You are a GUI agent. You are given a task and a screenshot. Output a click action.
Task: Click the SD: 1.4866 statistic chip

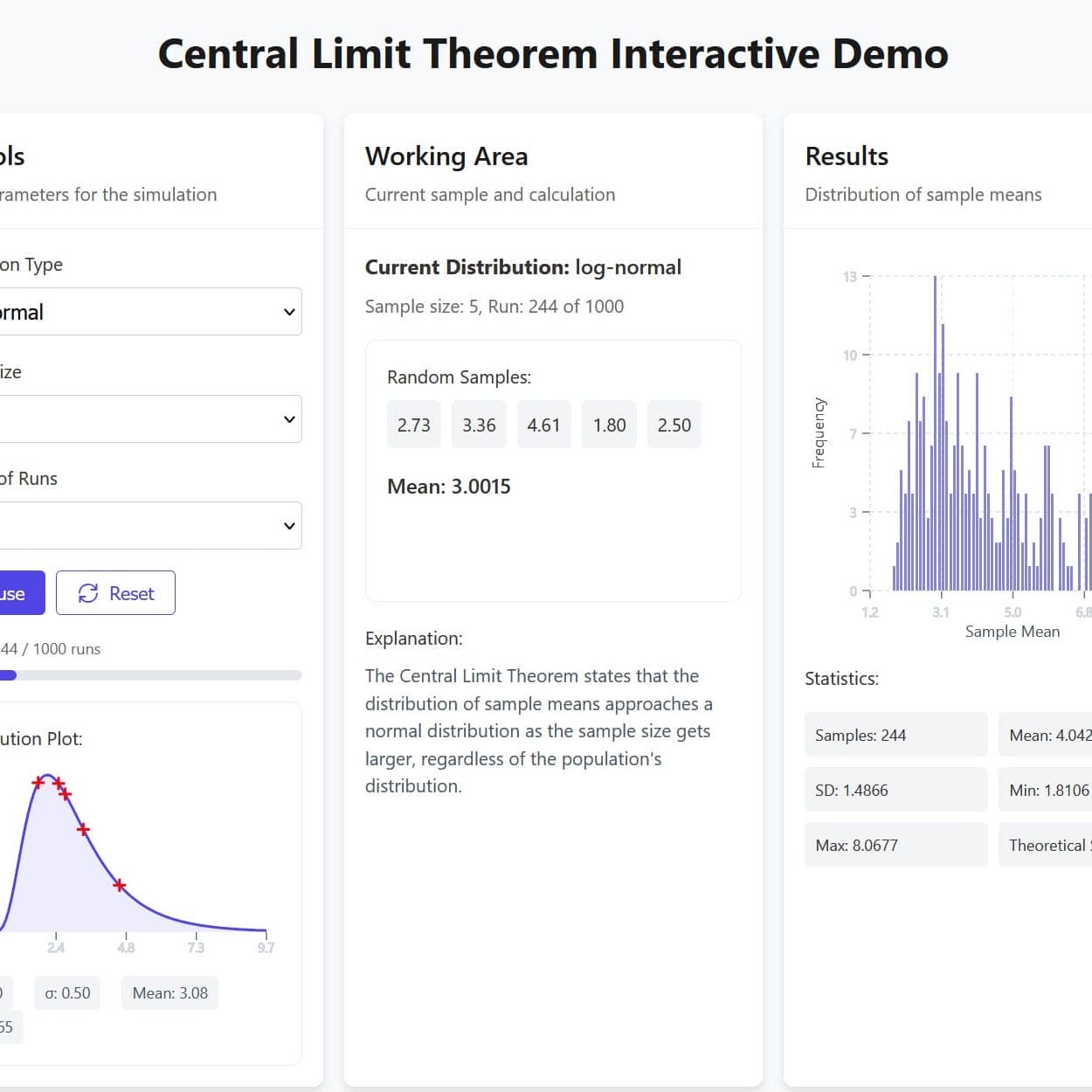(895, 789)
